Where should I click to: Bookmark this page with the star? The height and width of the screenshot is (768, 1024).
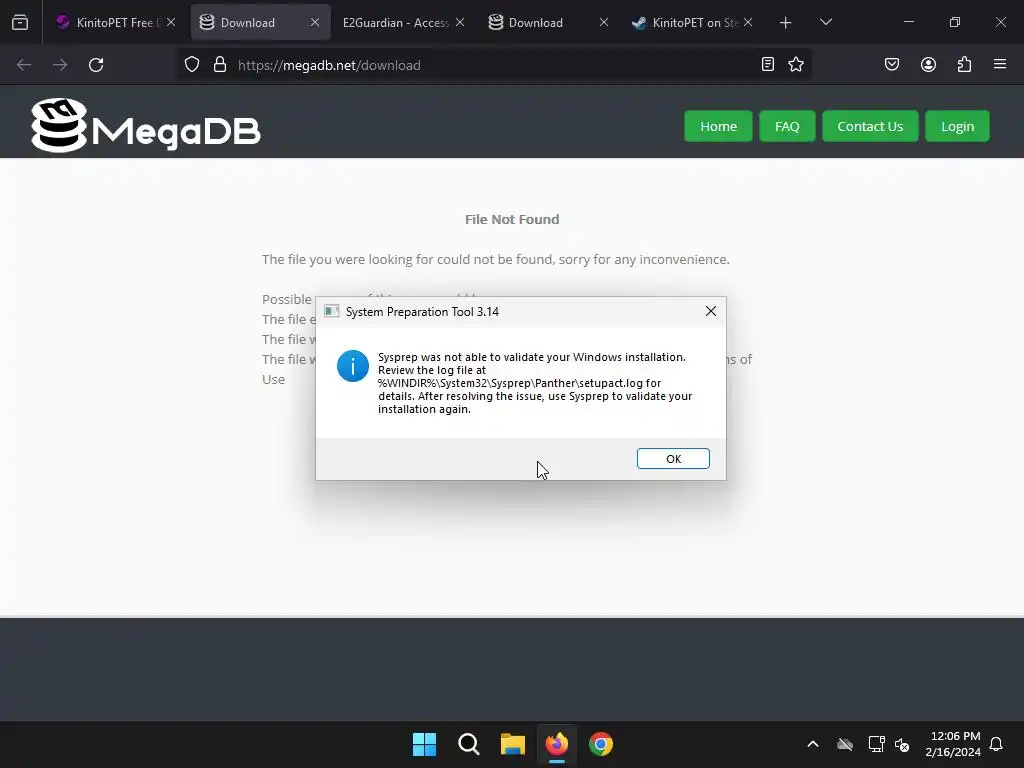coord(795,64)
